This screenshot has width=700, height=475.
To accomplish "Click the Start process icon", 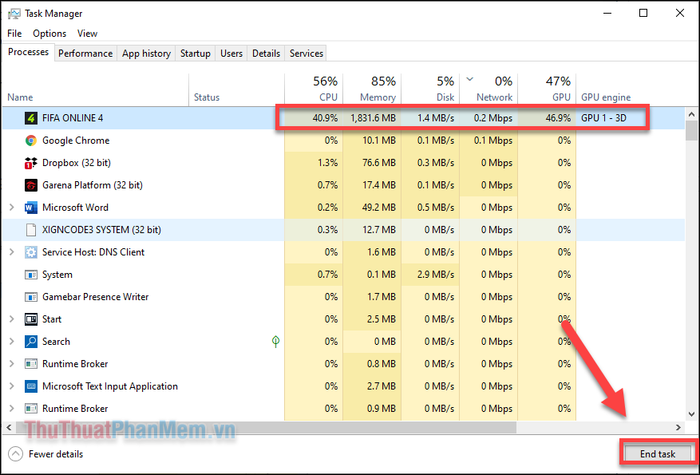I will point(31,319).
